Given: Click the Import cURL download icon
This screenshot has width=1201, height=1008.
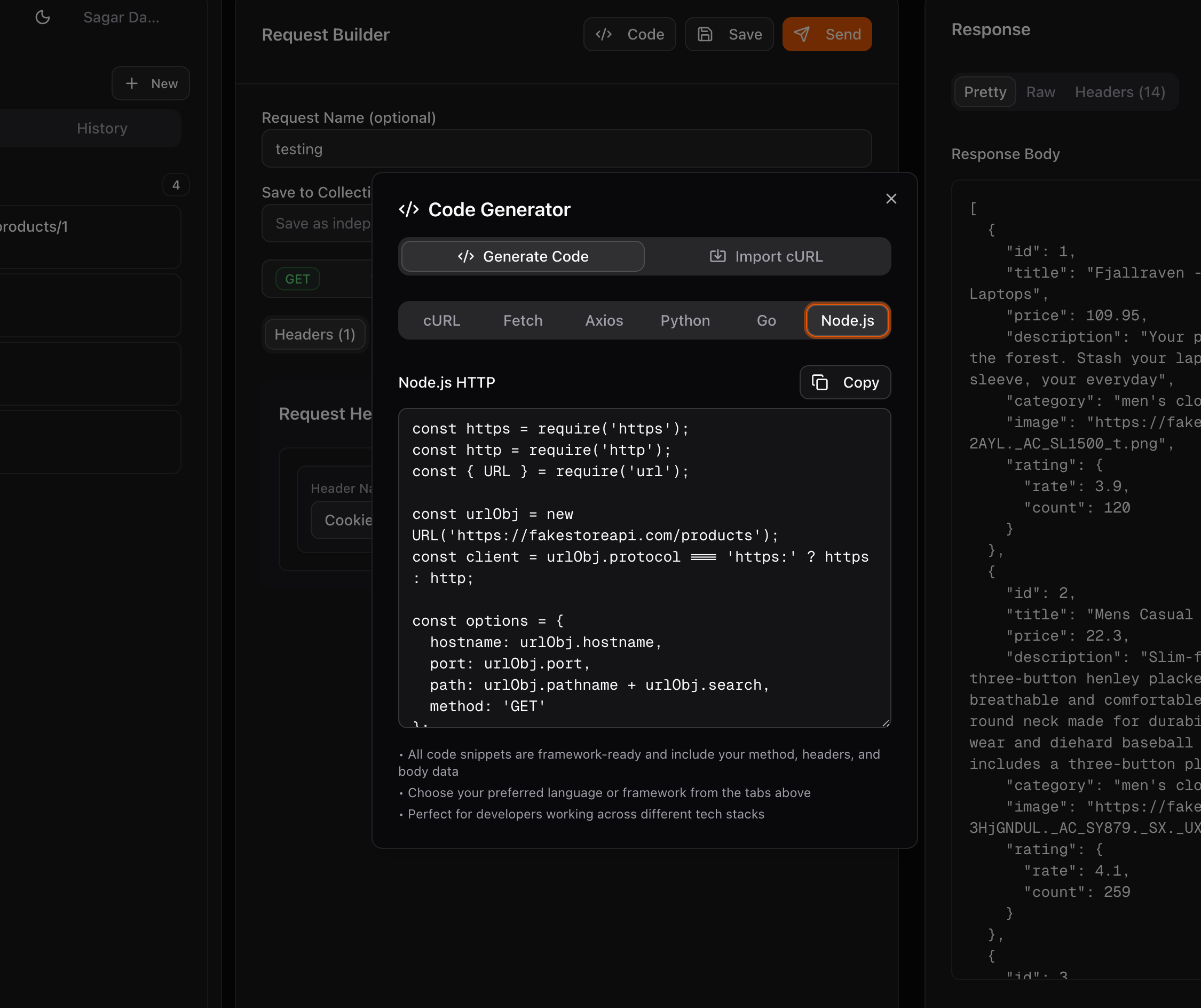Looking at the screenshot, I should [717, 256].
